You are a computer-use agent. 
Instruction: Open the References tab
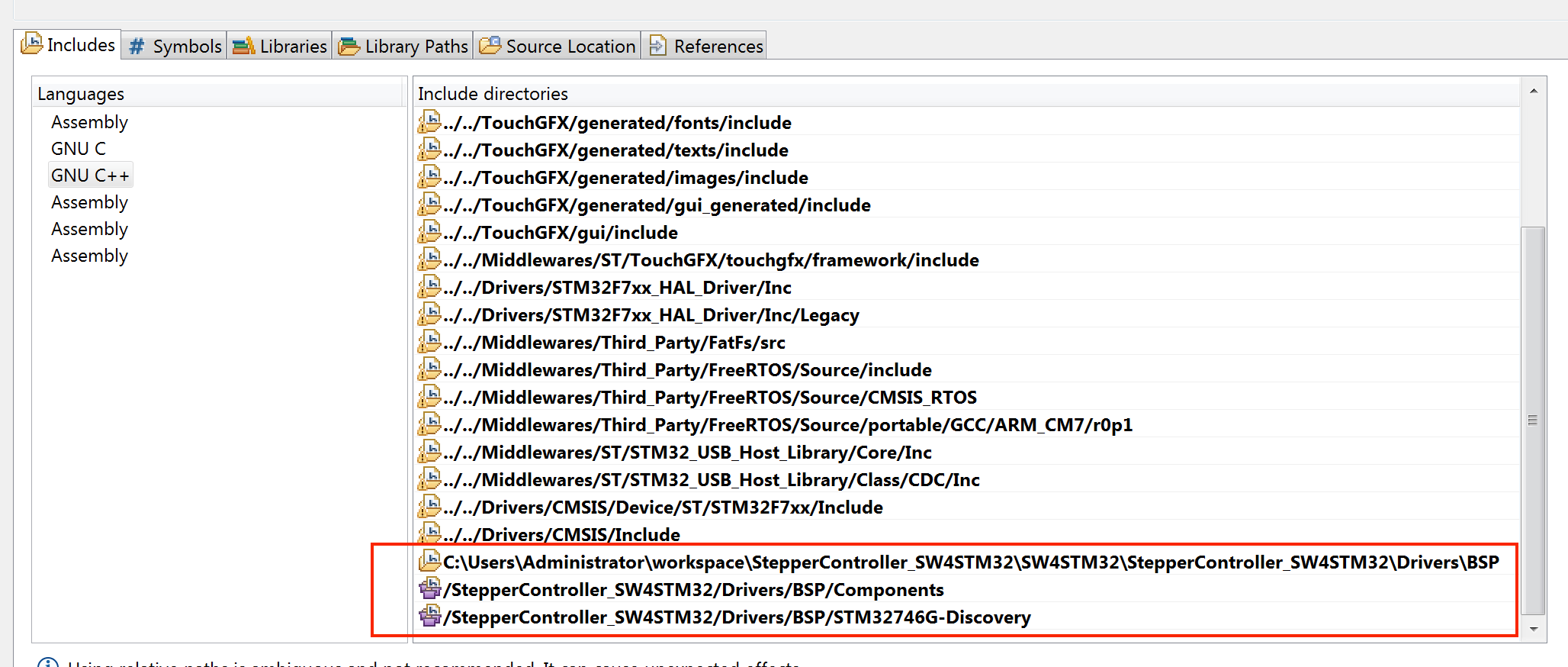point(705,47)
